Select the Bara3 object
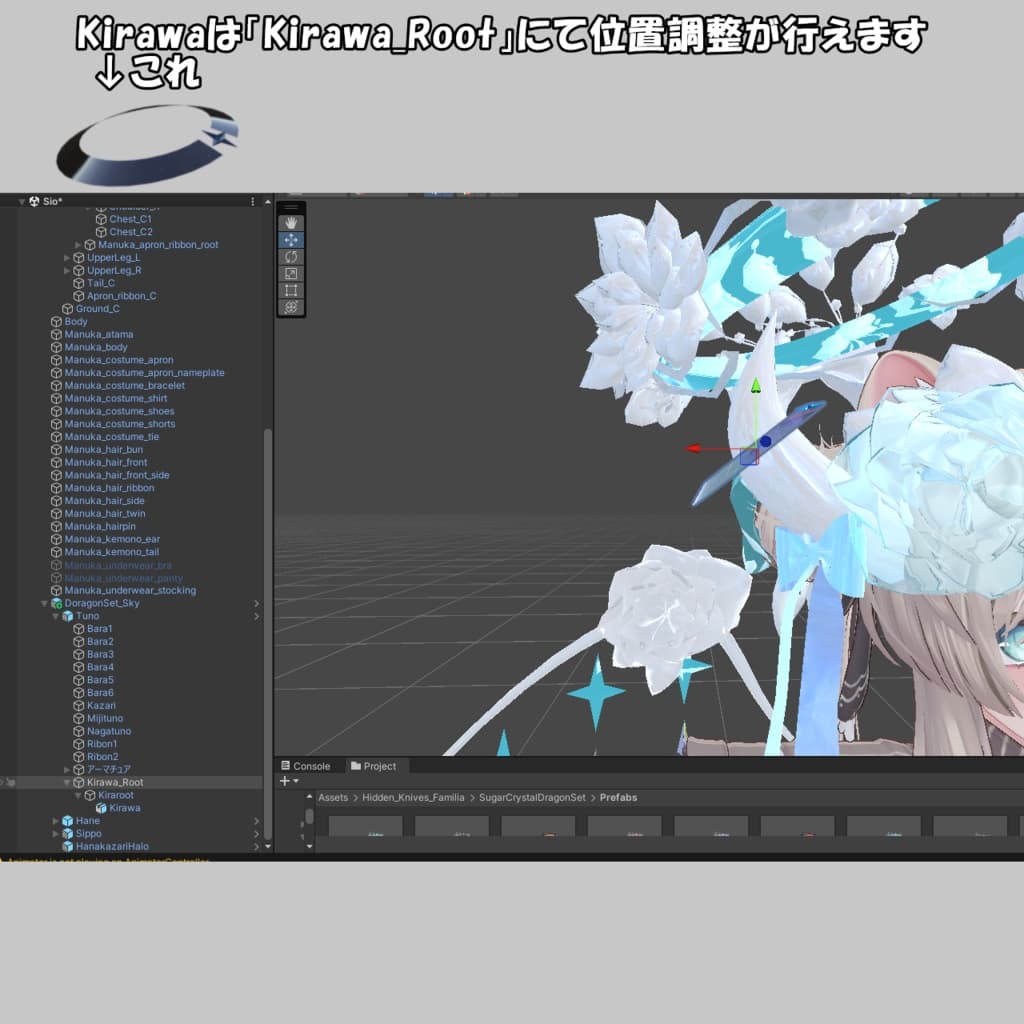The height and width of the screenshot is (1024, 1024). pyautogui.click(x=100, y=654)
